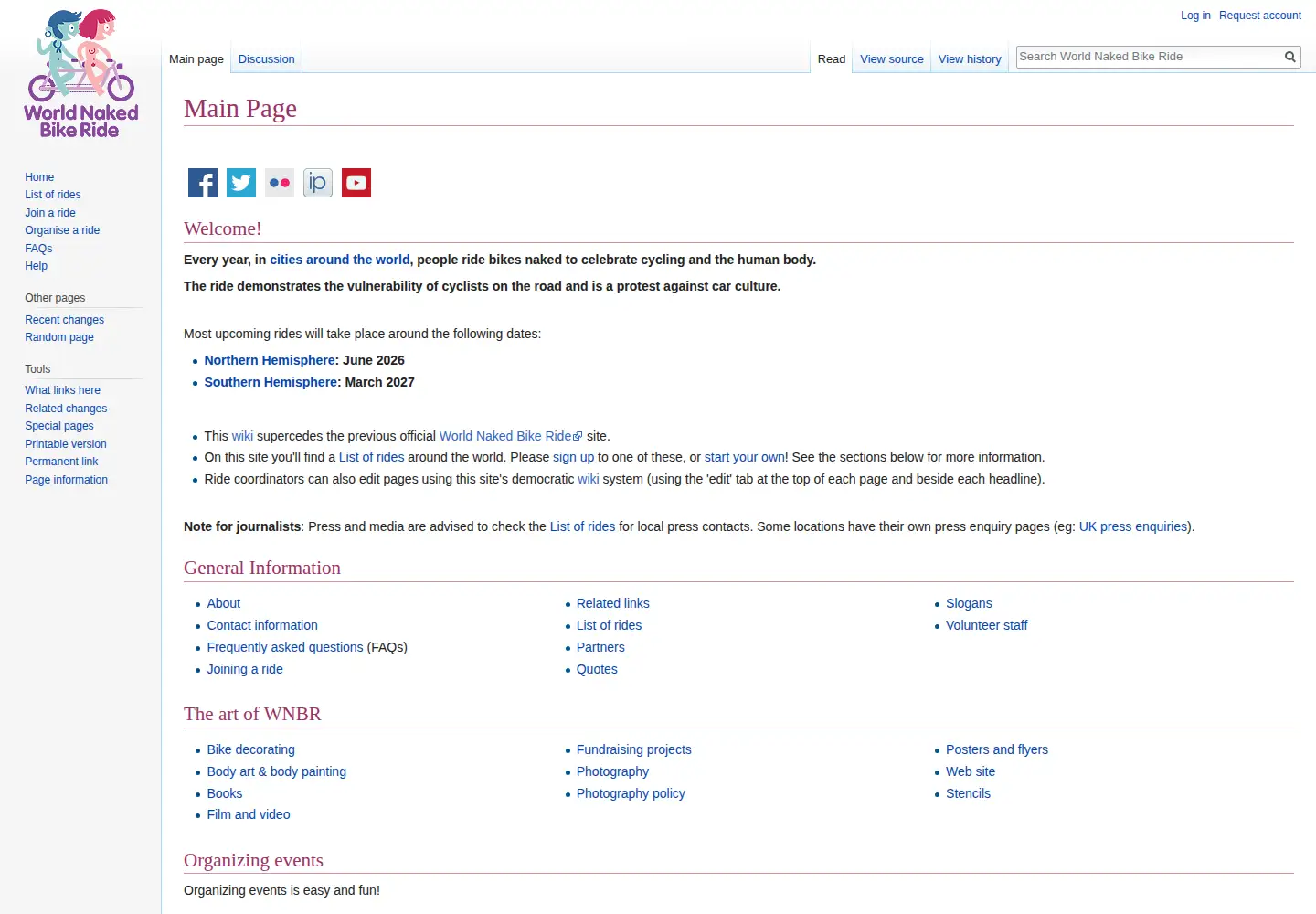Viewport: 1316px width, 914px height.
Task: Open the About page link
Action: 224,603
